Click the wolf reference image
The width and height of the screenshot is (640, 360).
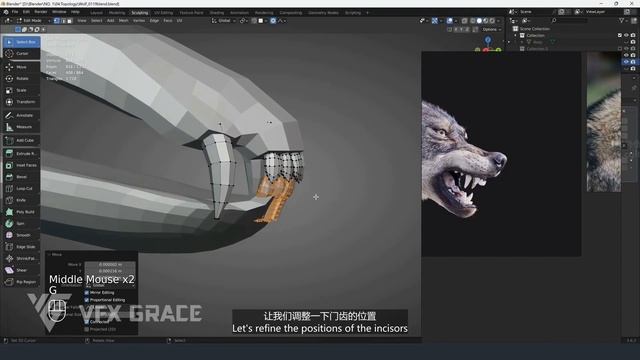click(501, 154)
